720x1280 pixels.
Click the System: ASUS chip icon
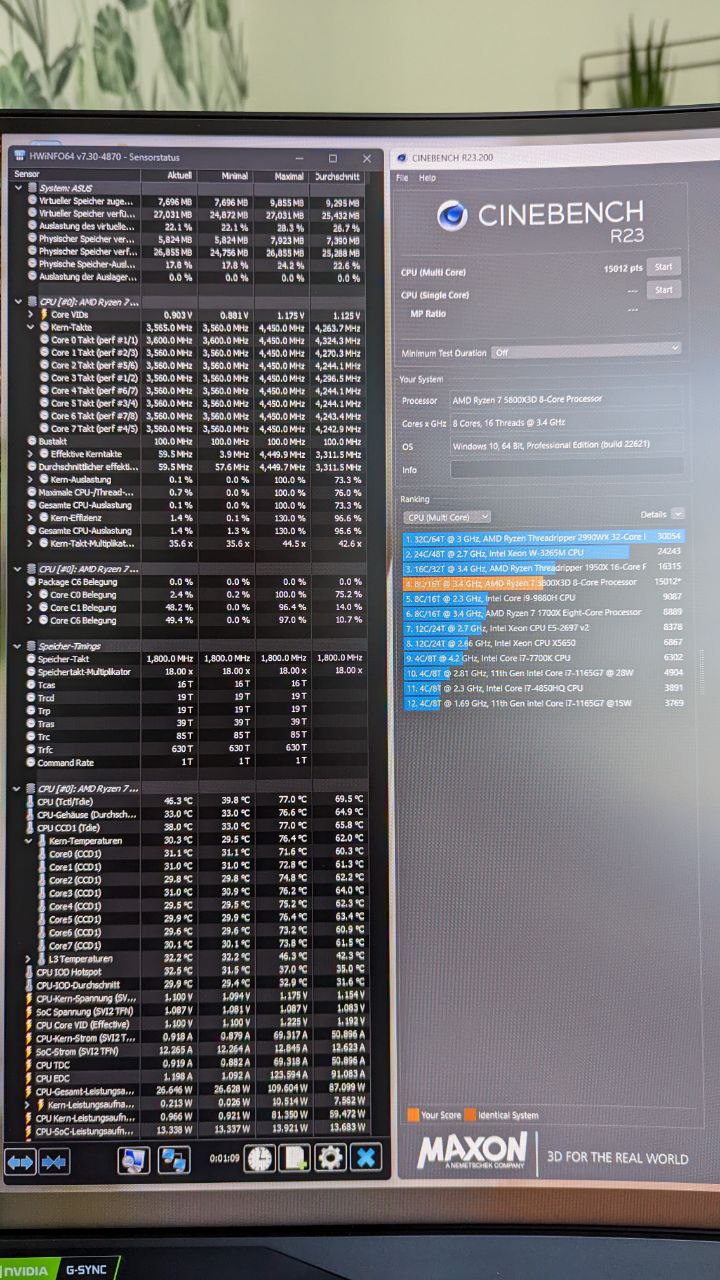pyautogui.click(x=32, y=187)
